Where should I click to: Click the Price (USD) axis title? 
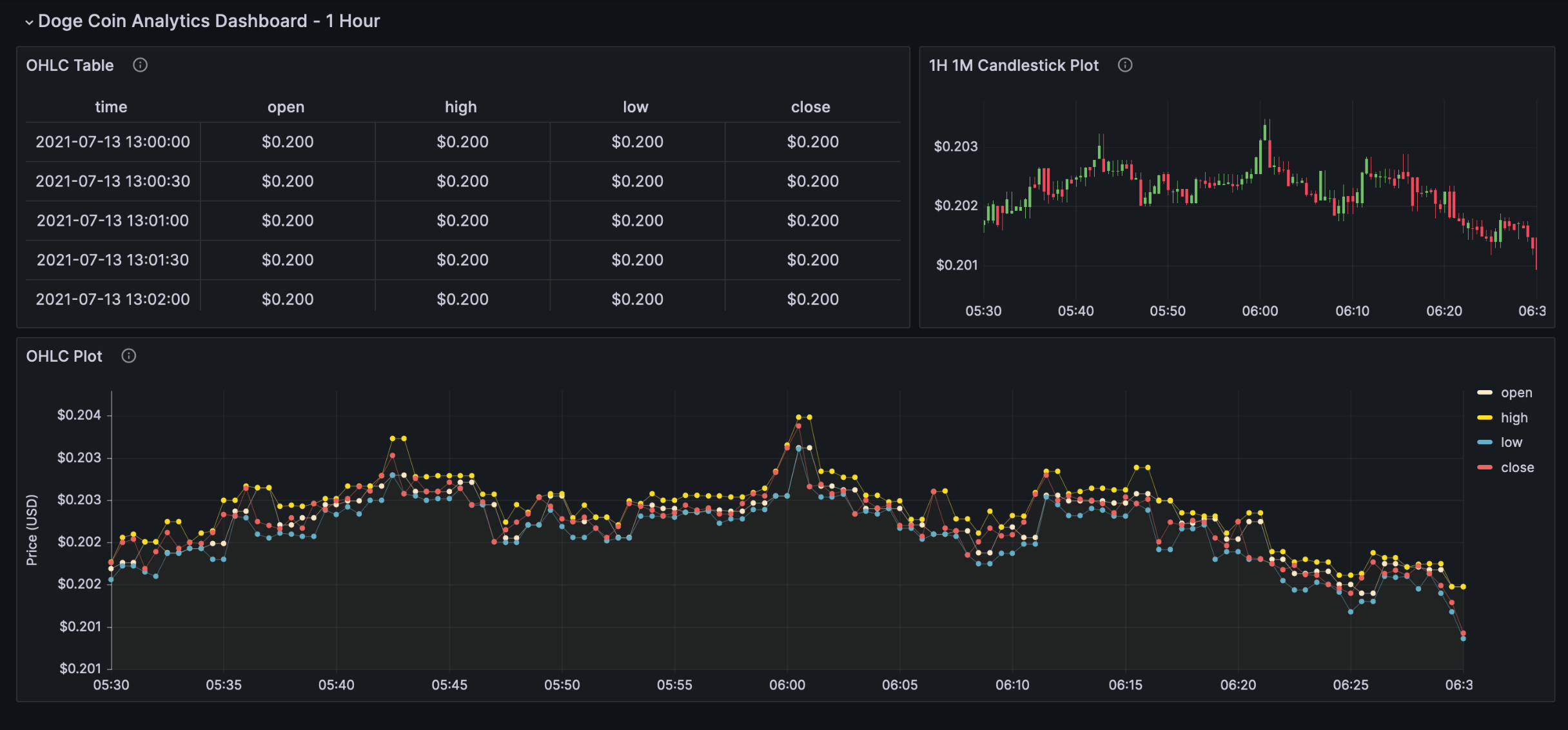pos(32,530)
